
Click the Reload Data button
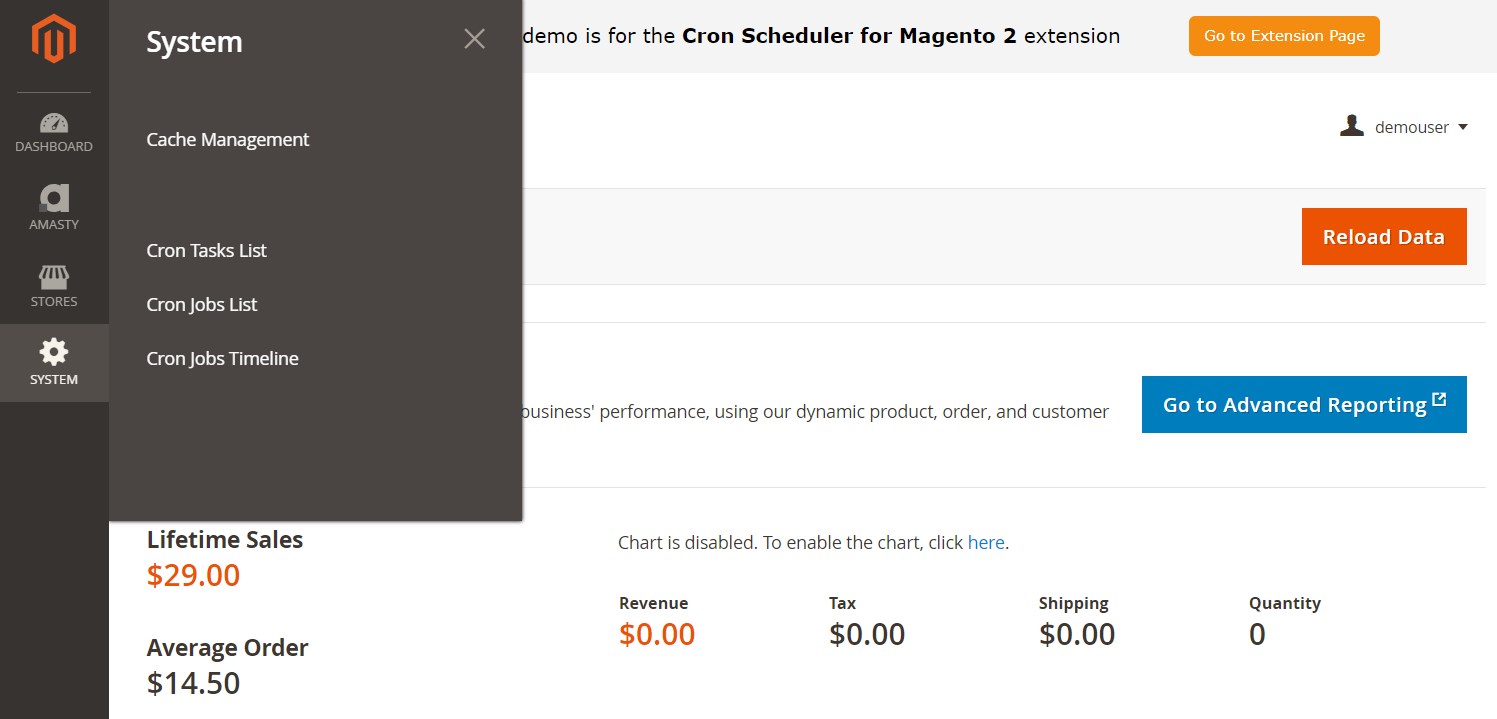(x=1384, y=237)
